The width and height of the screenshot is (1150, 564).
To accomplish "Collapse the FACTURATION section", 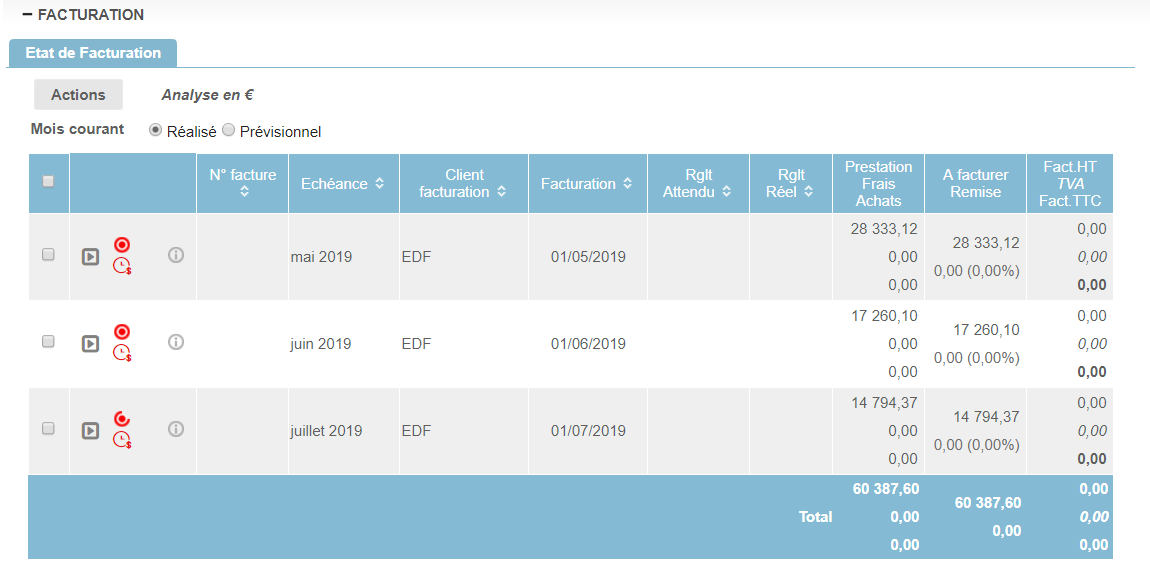I will coord(28,15).
